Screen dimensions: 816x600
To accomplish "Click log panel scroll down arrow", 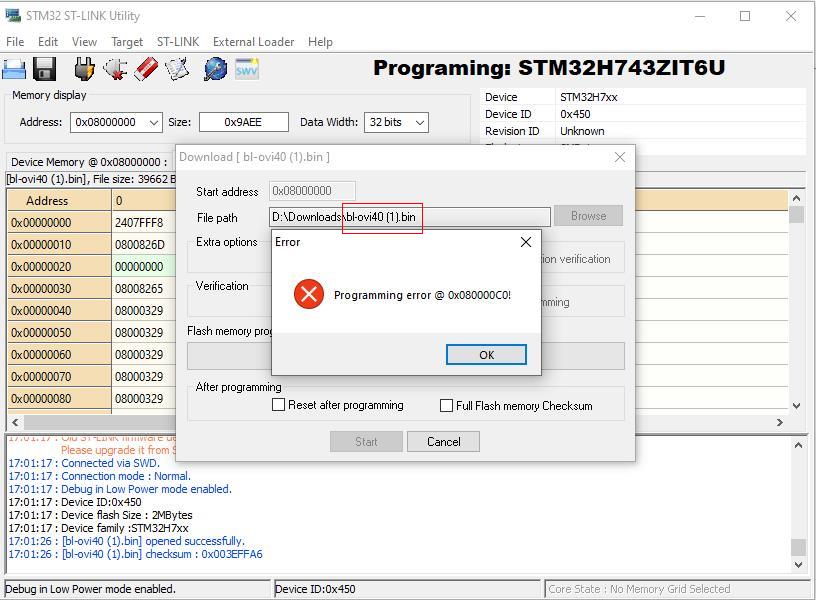I will tap(798, 565).
